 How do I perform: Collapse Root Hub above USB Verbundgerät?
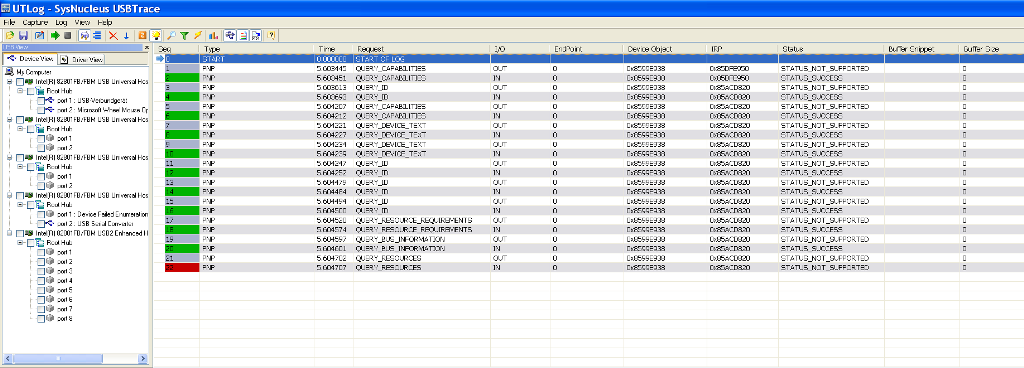20,91
